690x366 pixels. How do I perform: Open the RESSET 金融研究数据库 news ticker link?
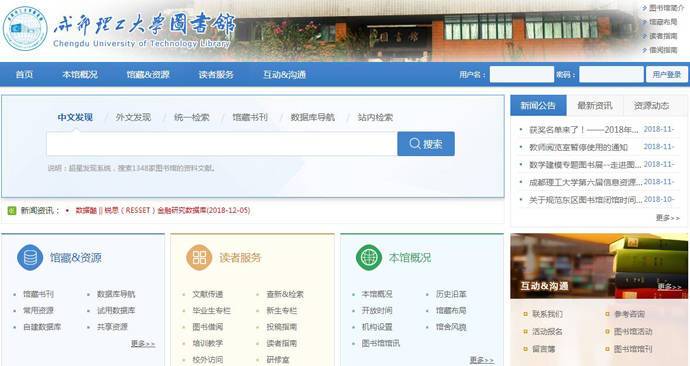[163, 211]
